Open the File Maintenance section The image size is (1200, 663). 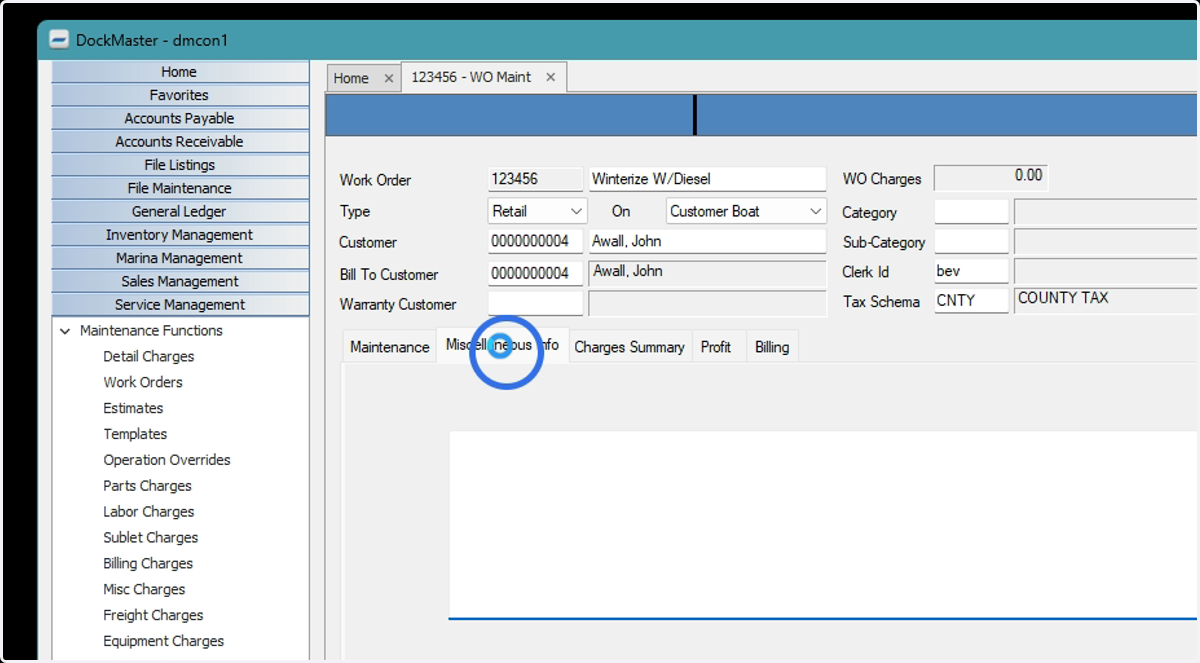coord(180,188)
